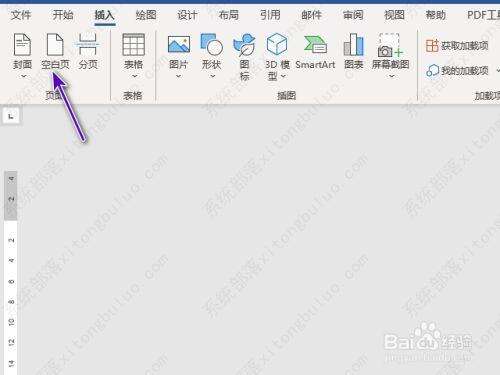Click the 图片 (Pictures) icon
Screen dimensions: 500x375
click(x=179, y=44)
